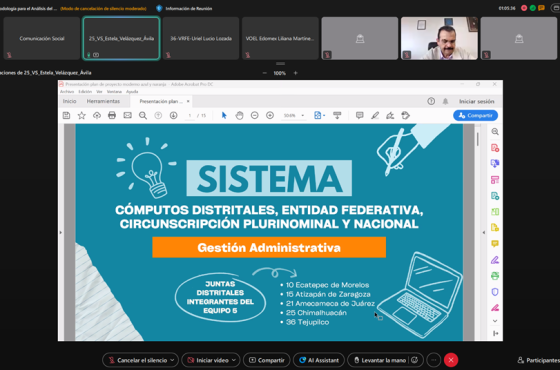Open the purple Fill and Sign tool
This screenshot has height=370, width=560.
point(495,260)
